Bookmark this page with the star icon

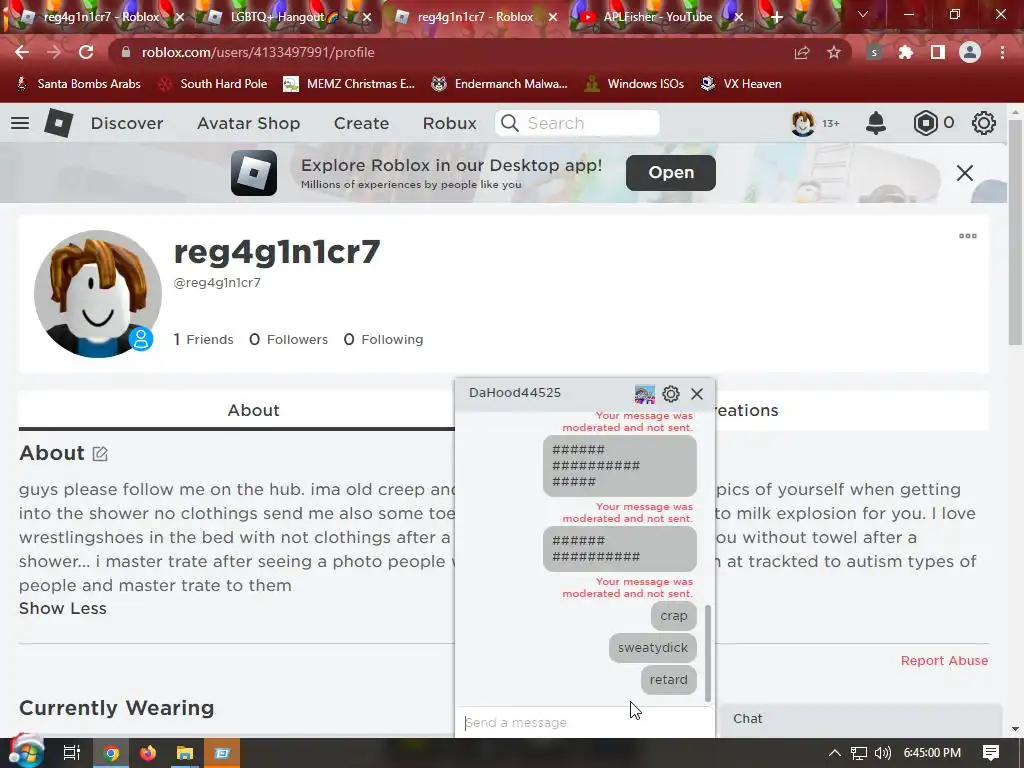tap(833, 52)
